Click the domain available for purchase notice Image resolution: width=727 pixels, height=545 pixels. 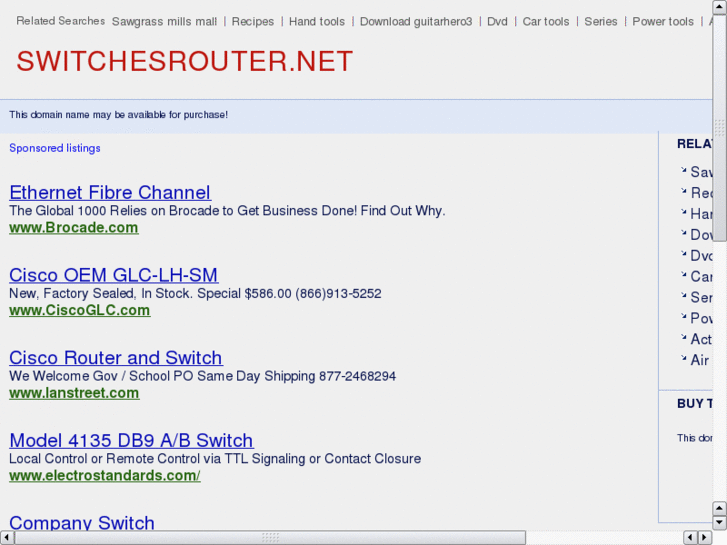pyautogui.click(x=118, y=115)
